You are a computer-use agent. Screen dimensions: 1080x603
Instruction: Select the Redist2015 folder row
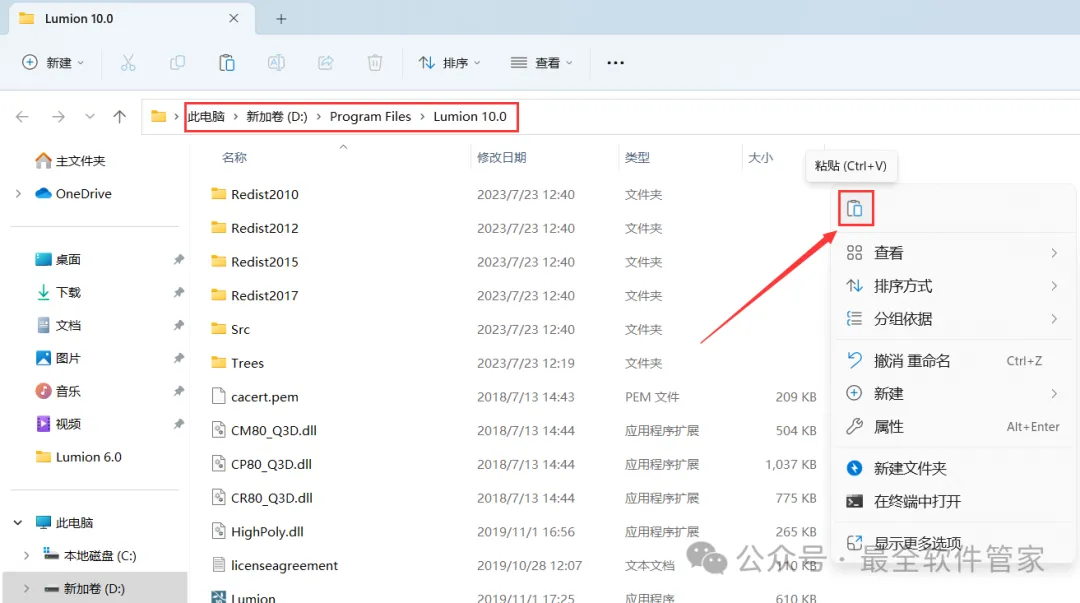[x=513, y=262]
